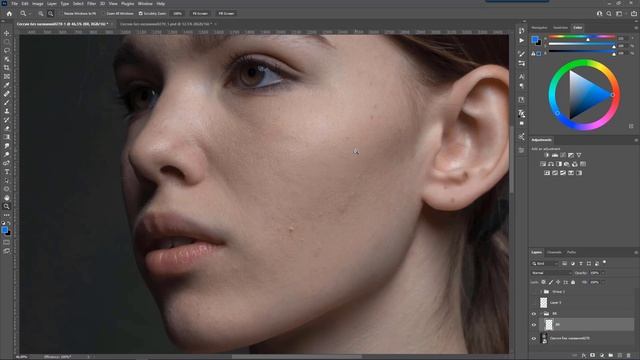
Task: Choose the zoom in magnifier option
Action: pyautogui.click(x=41, y=13)
